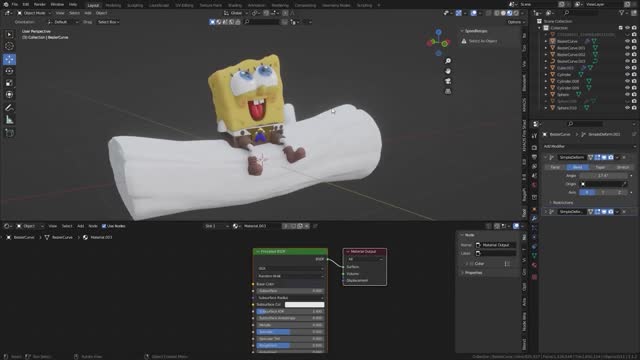
Task: Toggle the Use Nodes checkbox
Action: 104,226
